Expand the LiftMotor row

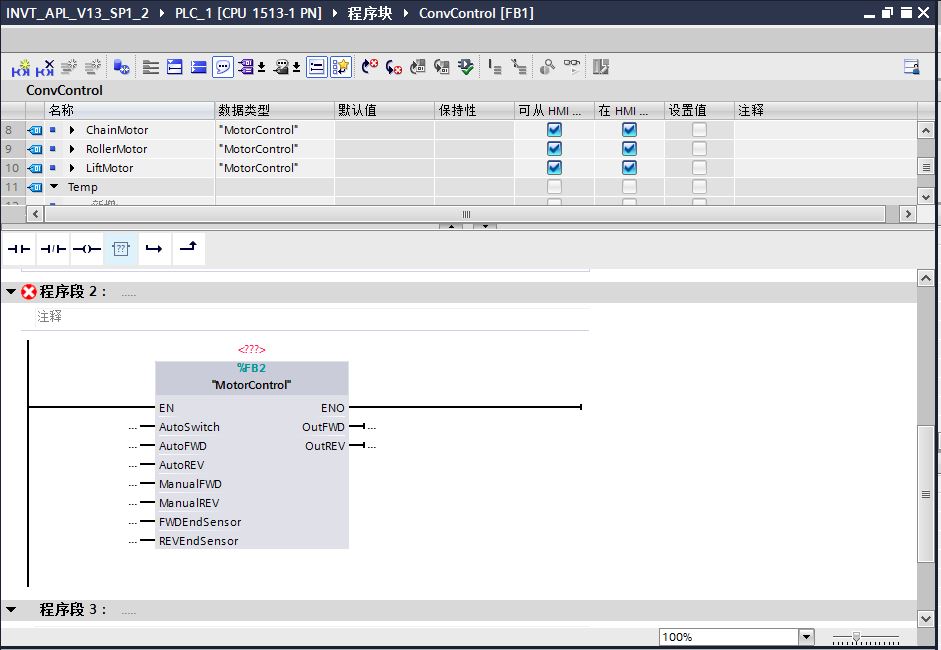click(72, 168)
